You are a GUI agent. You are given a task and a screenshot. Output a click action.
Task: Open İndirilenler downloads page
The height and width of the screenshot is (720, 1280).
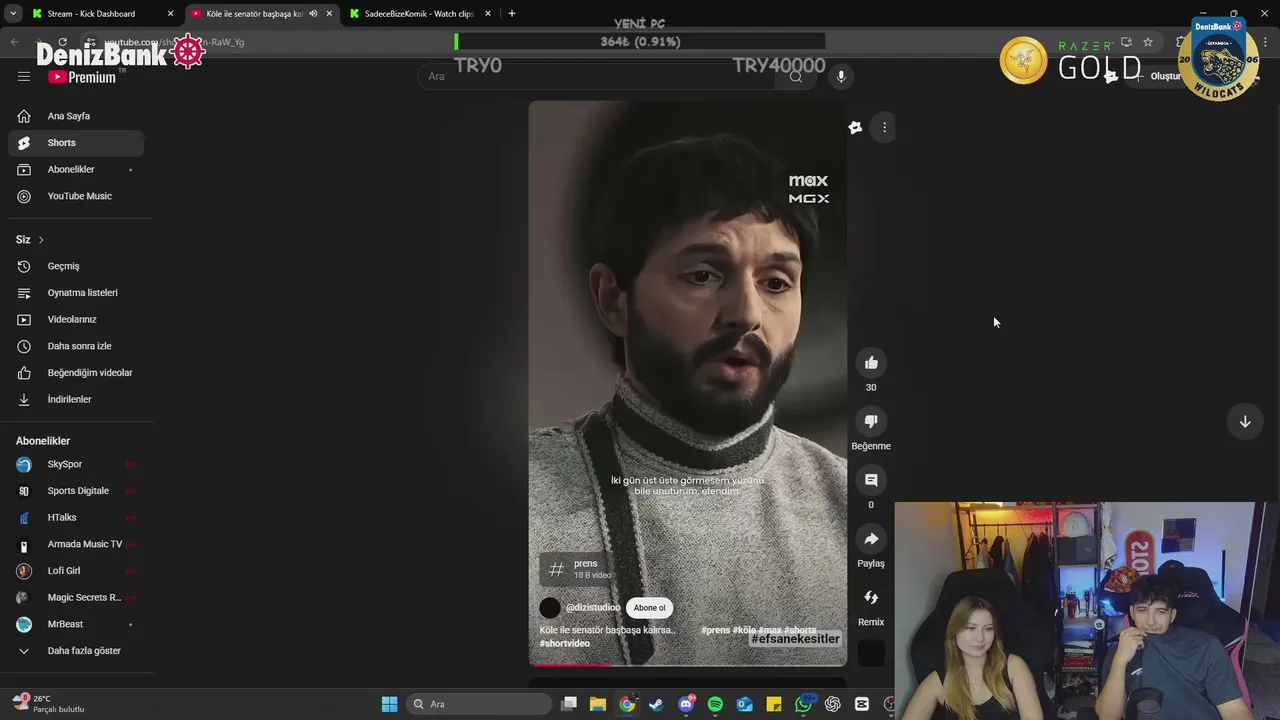[x=76, y=399]
